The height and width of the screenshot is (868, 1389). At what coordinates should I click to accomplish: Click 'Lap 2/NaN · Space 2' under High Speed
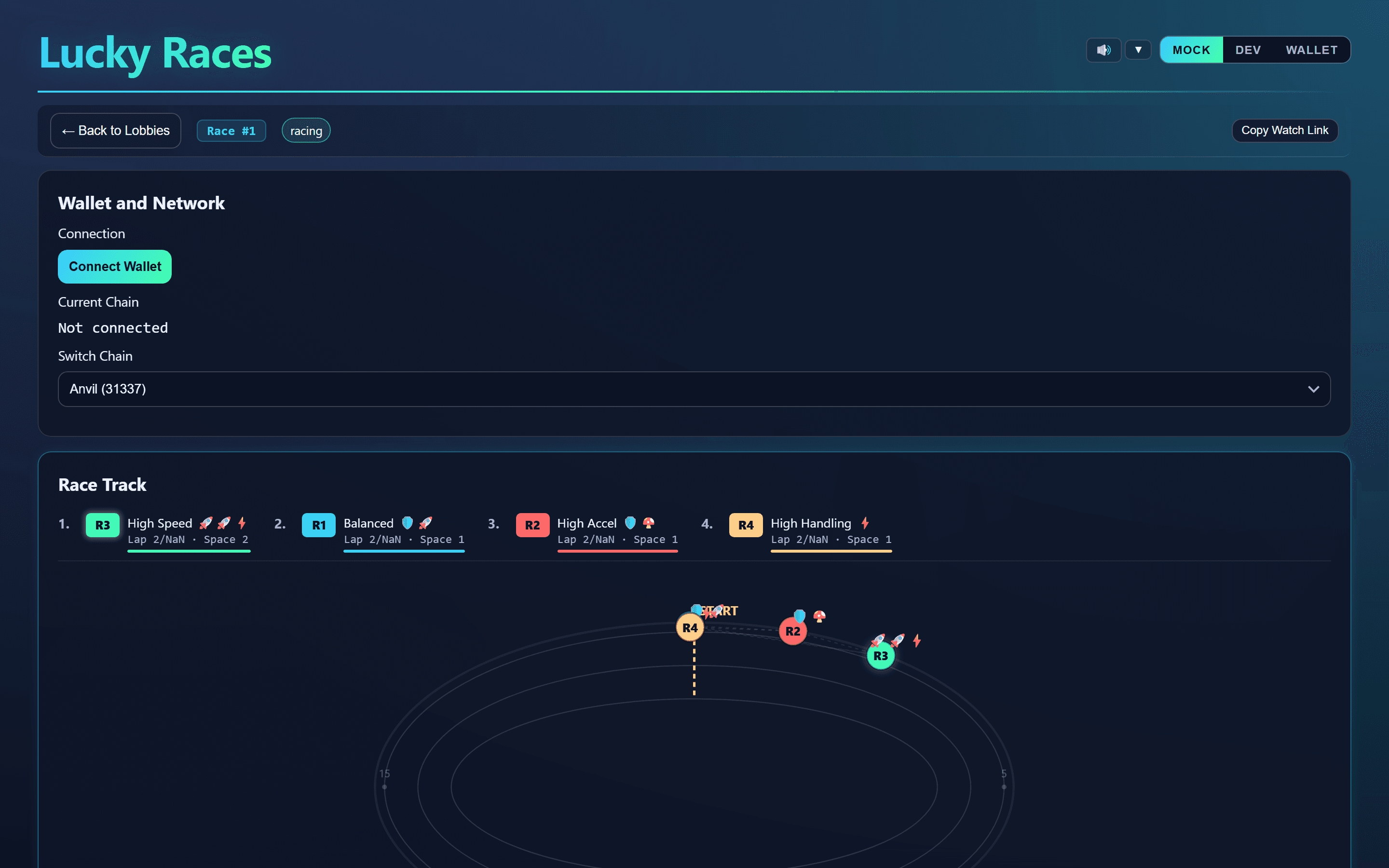coord(188,540)
